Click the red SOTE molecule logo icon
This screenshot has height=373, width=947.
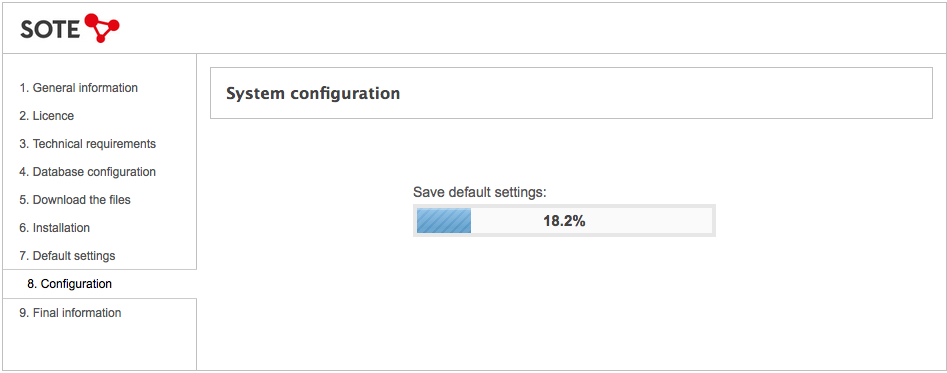pos(102,28)
